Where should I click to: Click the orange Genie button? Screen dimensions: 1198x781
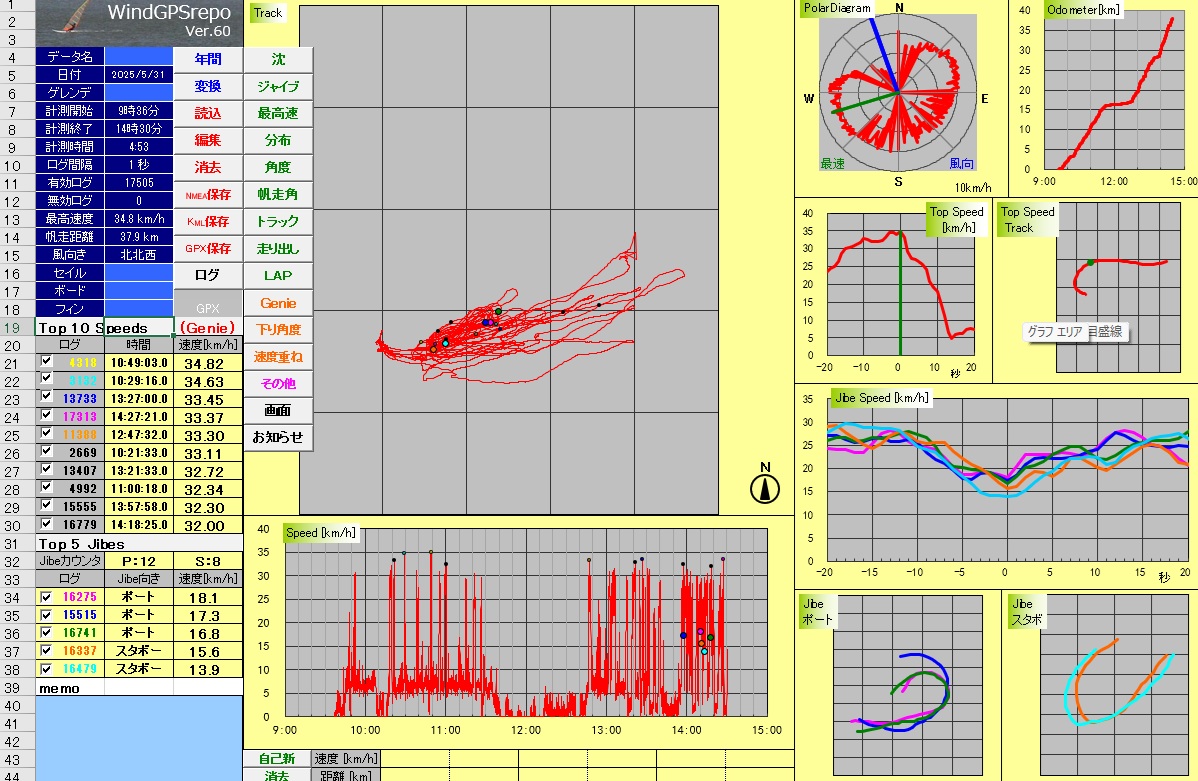click(278, 303)
